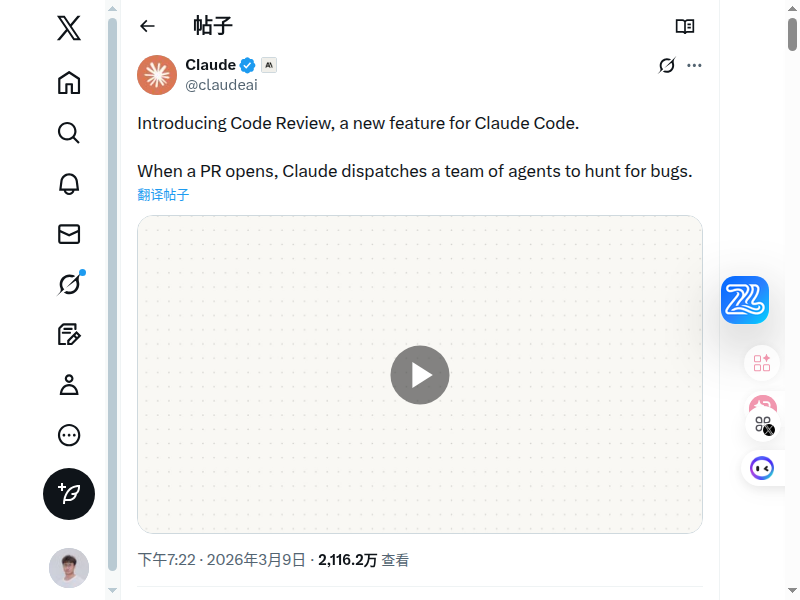
Task: Open the profile person icon
Action: pos(69,385)
